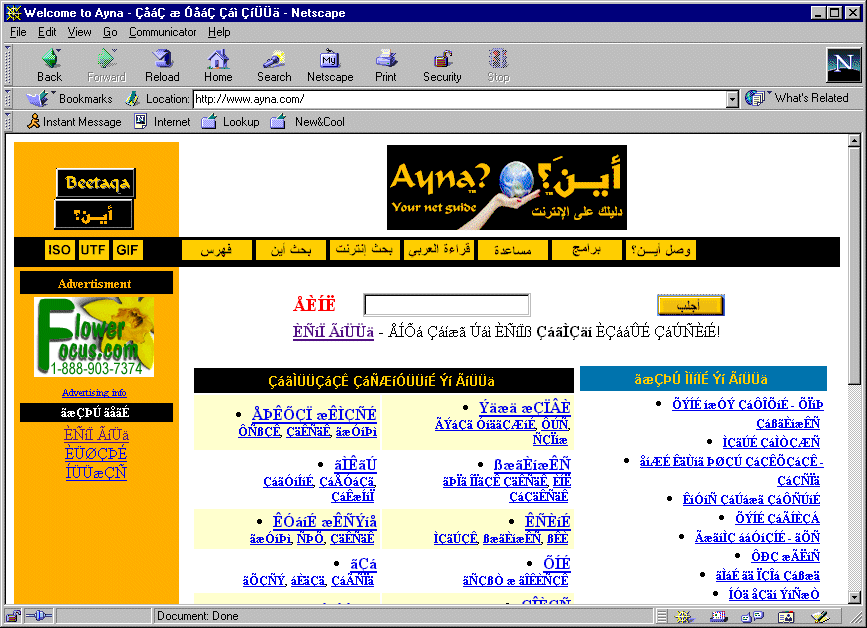Open the Mailbox from the component bar
Screen dimensions: 867x628
pos(718,616)
